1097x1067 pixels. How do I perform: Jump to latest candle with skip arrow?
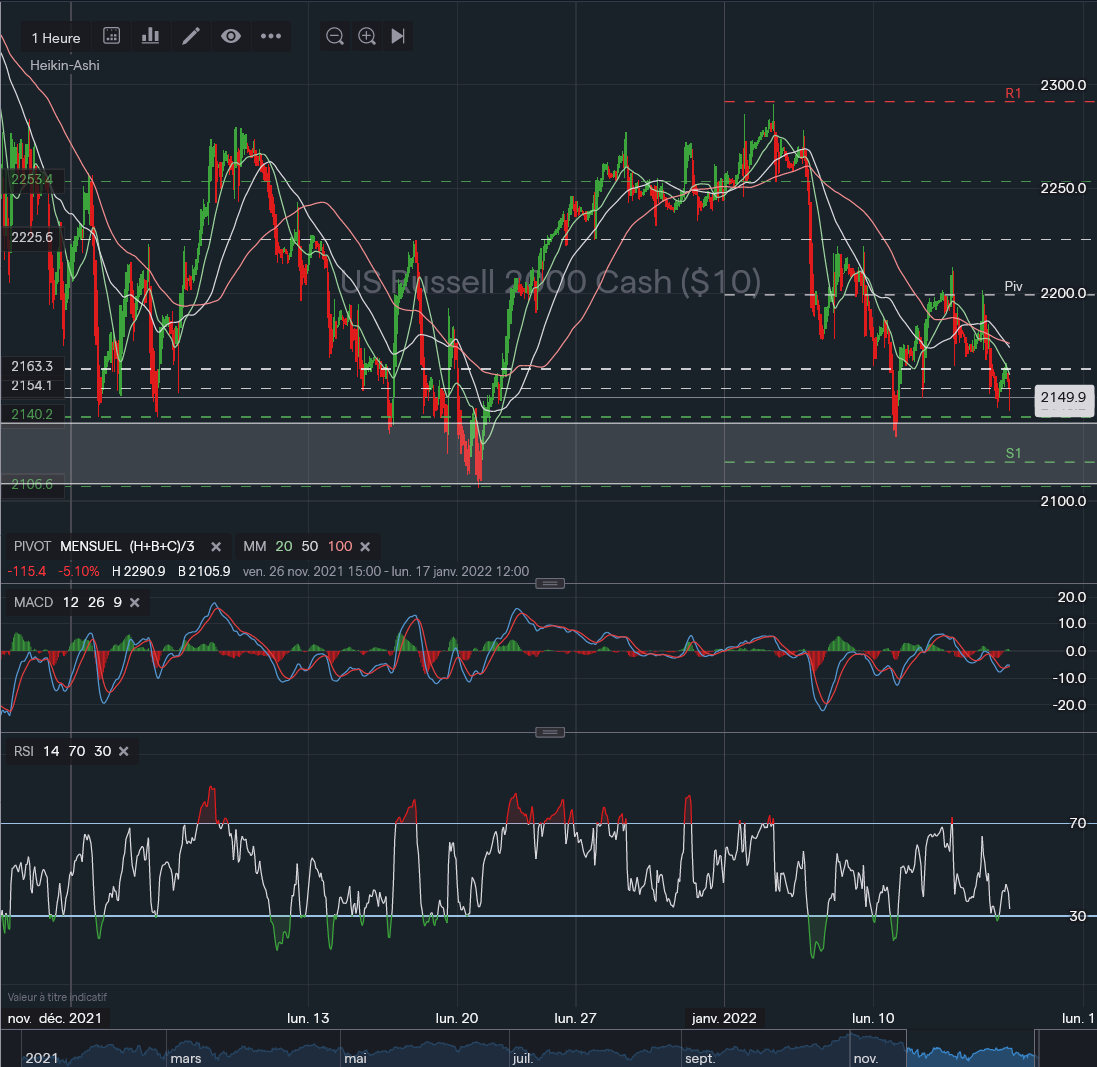tap(398, 37)
